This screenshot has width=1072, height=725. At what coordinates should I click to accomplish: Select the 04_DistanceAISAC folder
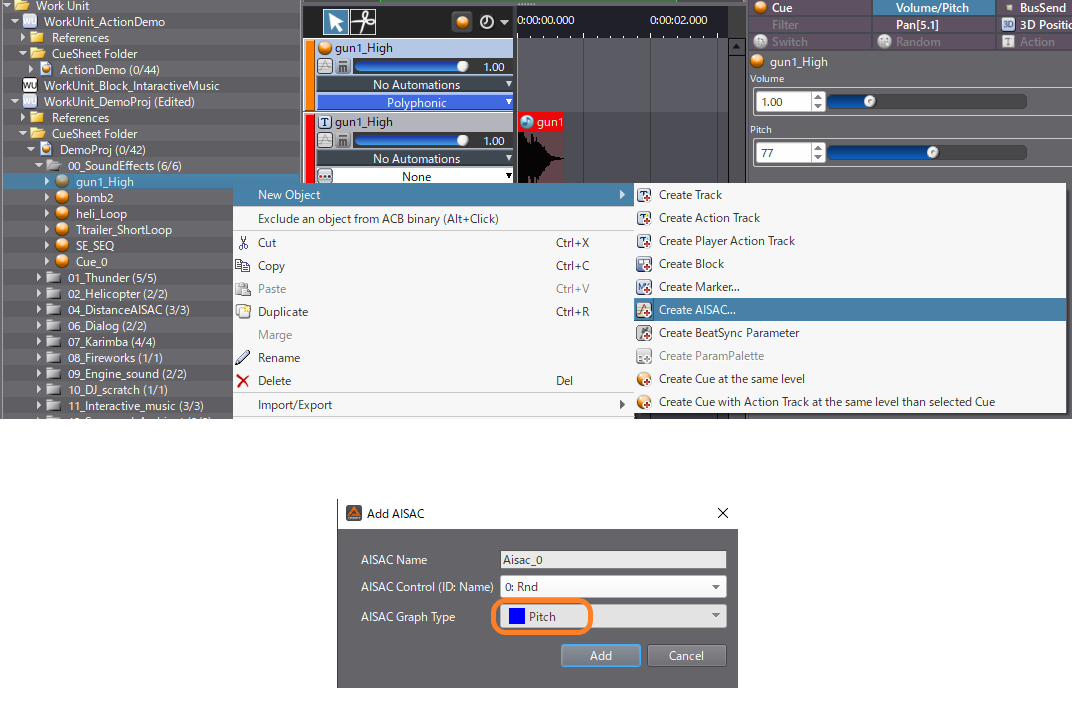click(129, 310)
